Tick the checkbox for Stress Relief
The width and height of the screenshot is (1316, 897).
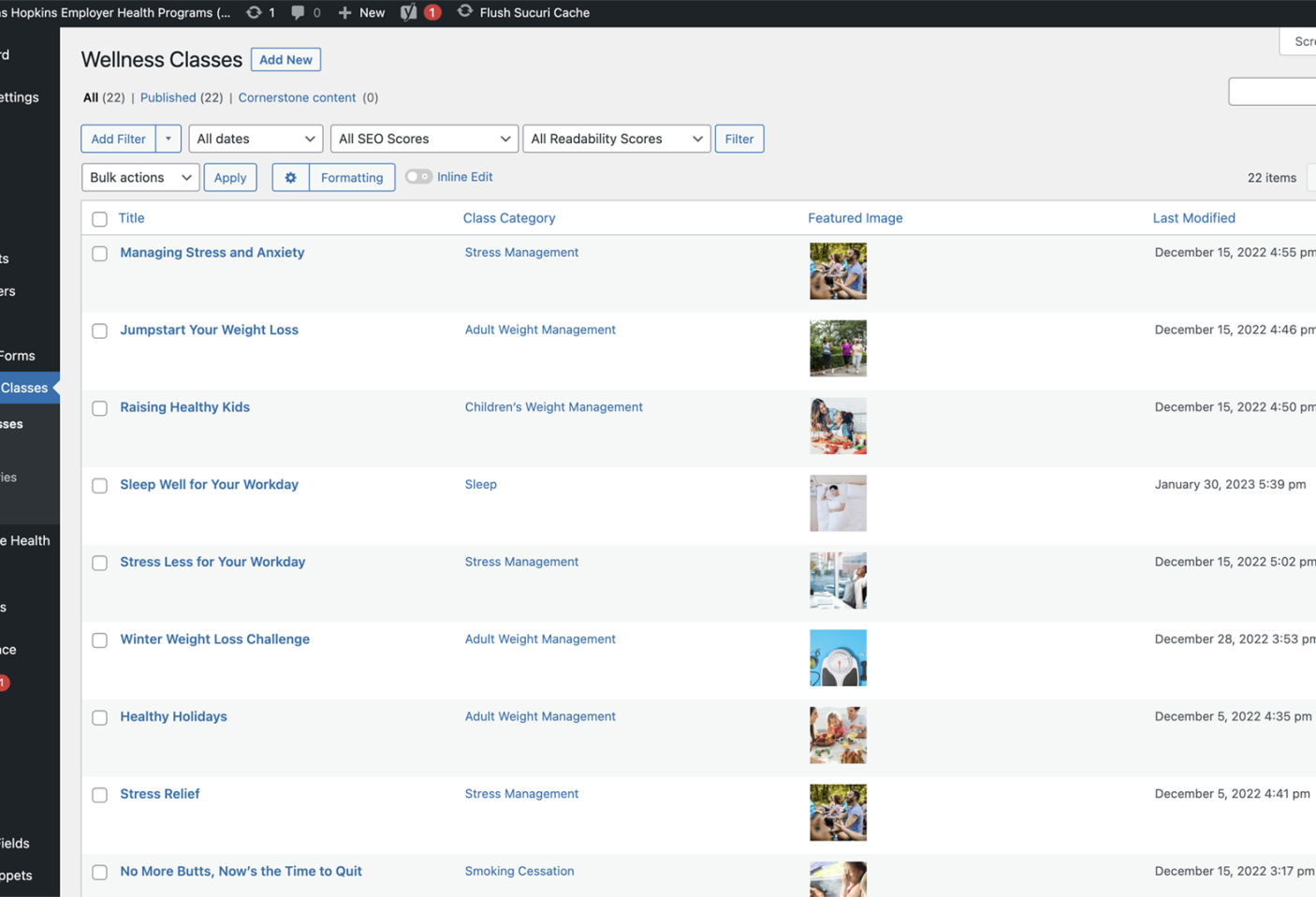point(99,795)
